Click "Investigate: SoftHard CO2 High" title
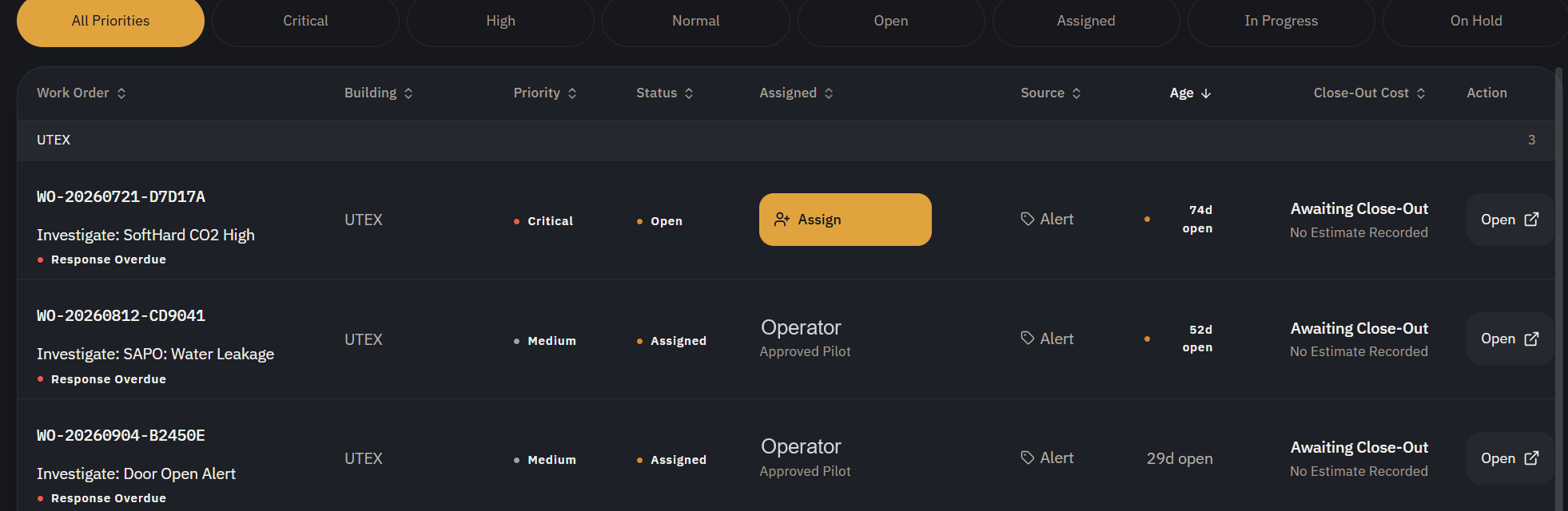Screen dimensions: 1568x511 tap(145, 235)
